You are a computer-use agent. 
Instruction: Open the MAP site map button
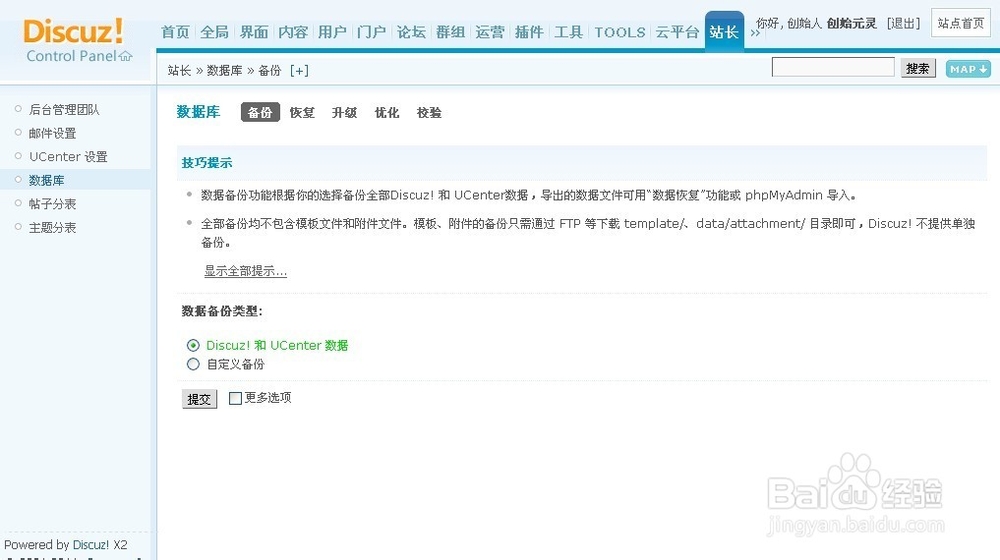coord(968,69)
